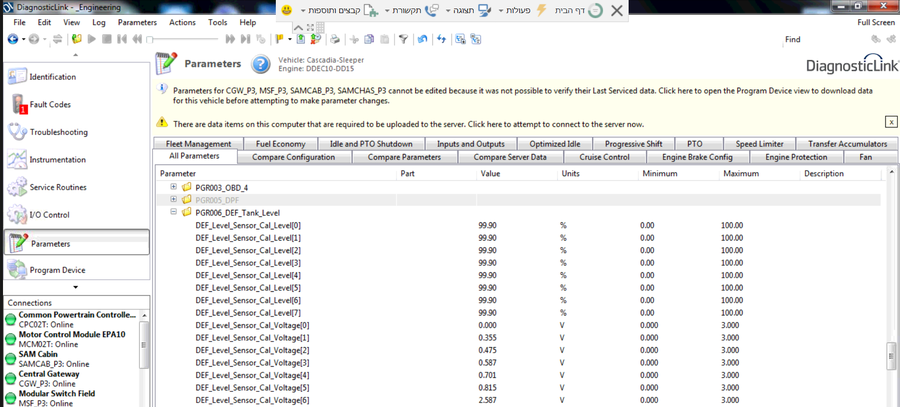Click the smiley face feedback icon
Viewport: 900px width, 407px height.
click(288, 10)
